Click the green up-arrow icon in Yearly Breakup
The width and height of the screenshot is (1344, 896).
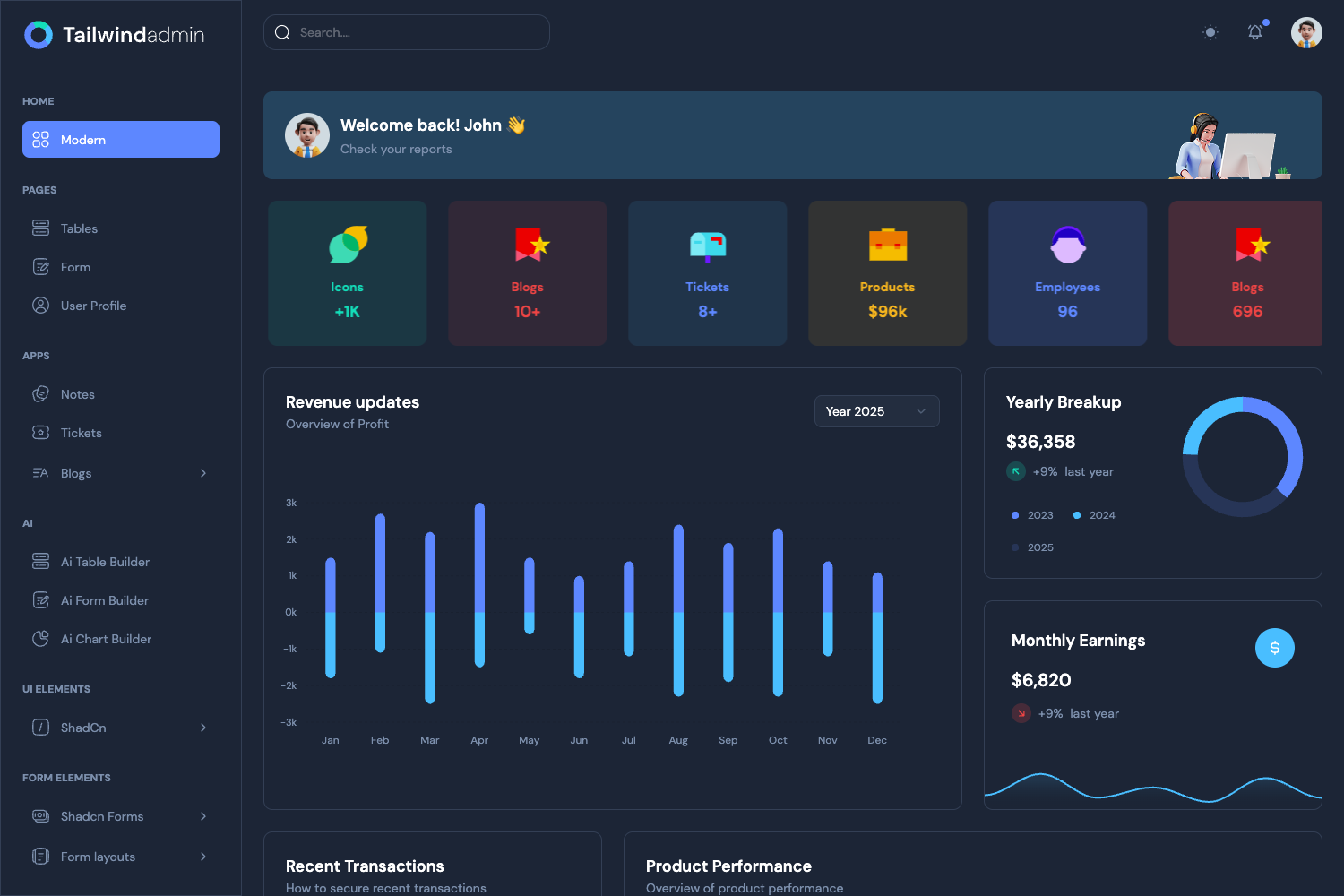1016,471
